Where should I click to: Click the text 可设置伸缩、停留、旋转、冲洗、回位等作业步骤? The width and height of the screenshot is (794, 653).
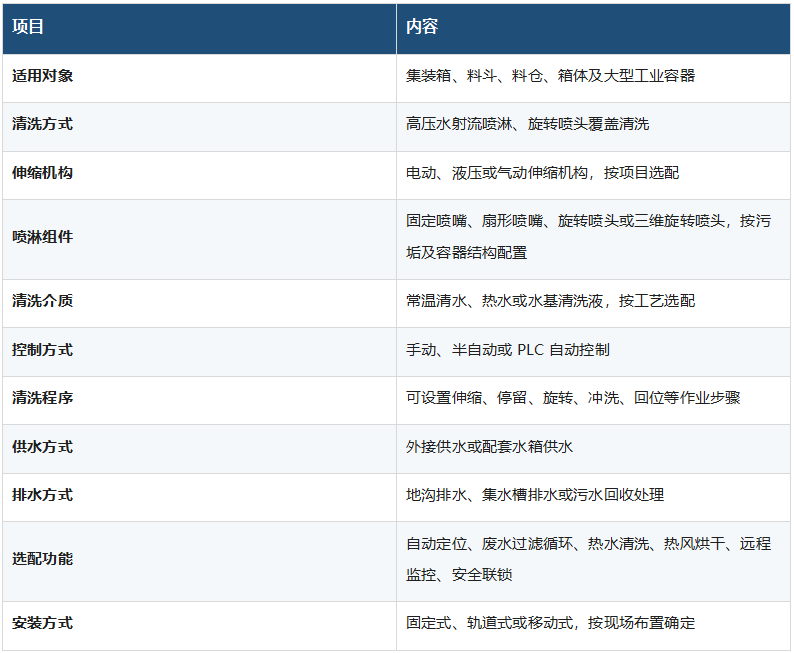573,398
